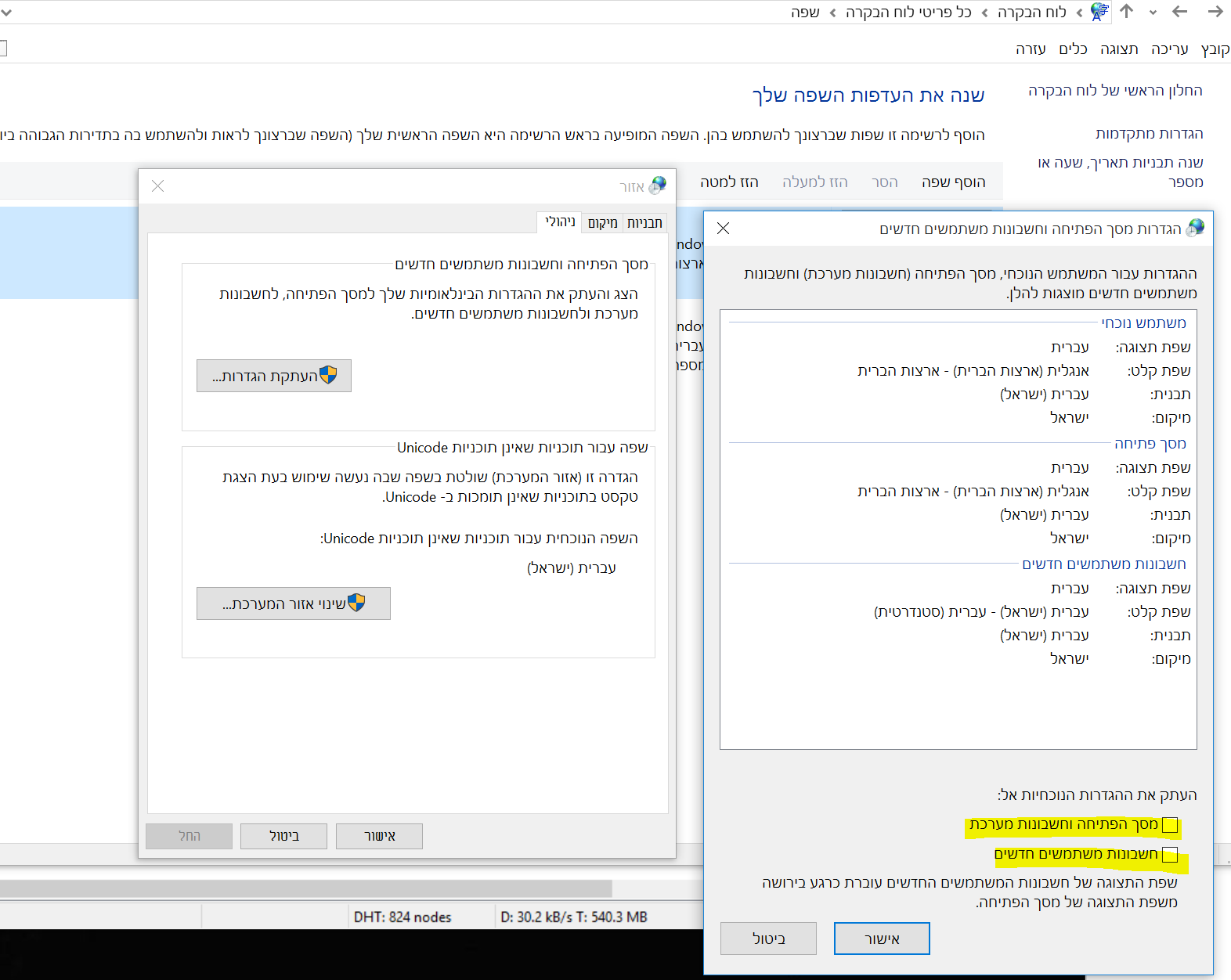1231x980 pixels.
Task: Tick the חשבונות משתמשים חדשים checkbox
Action: click(x=1170, y=855)
